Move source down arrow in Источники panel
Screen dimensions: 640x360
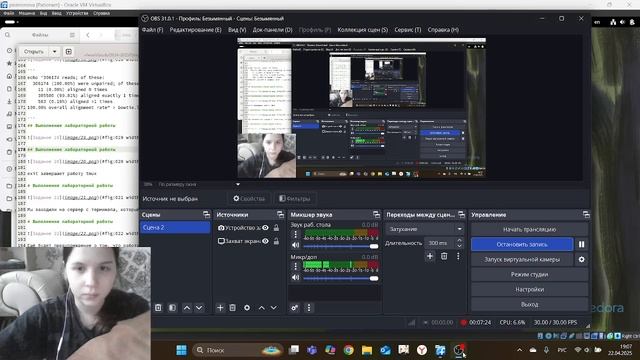point(274,308)
